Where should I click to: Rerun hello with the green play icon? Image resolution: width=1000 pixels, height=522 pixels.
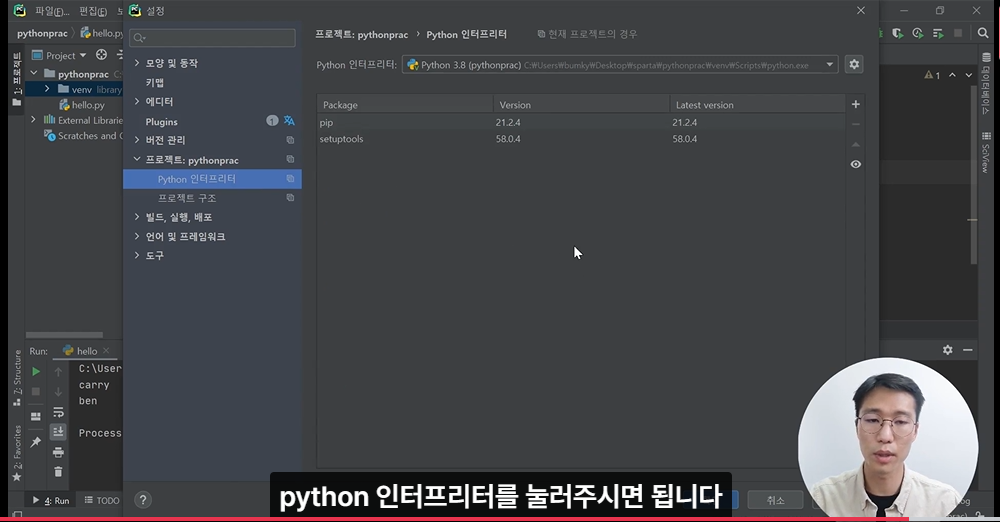[36, 371]
